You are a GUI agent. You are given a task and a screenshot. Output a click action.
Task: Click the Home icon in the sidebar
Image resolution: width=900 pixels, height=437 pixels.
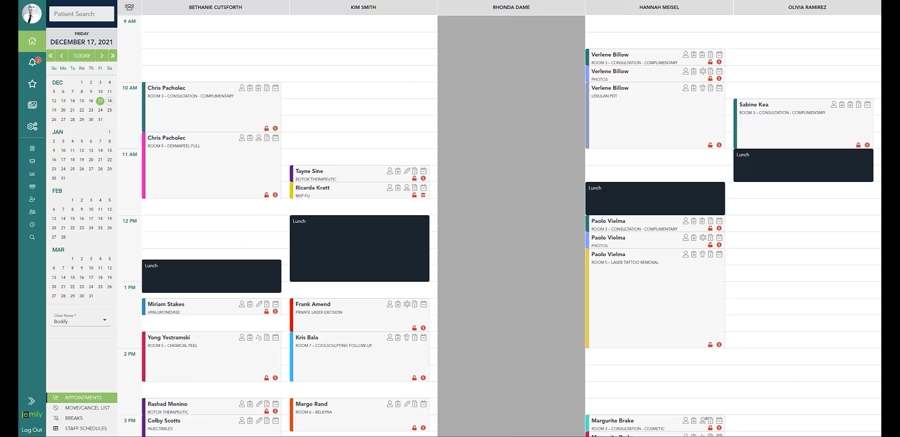coord(32,41)
